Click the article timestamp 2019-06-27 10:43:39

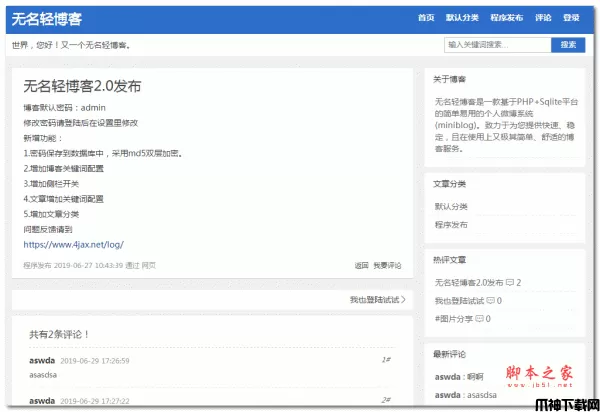(88, 265)
